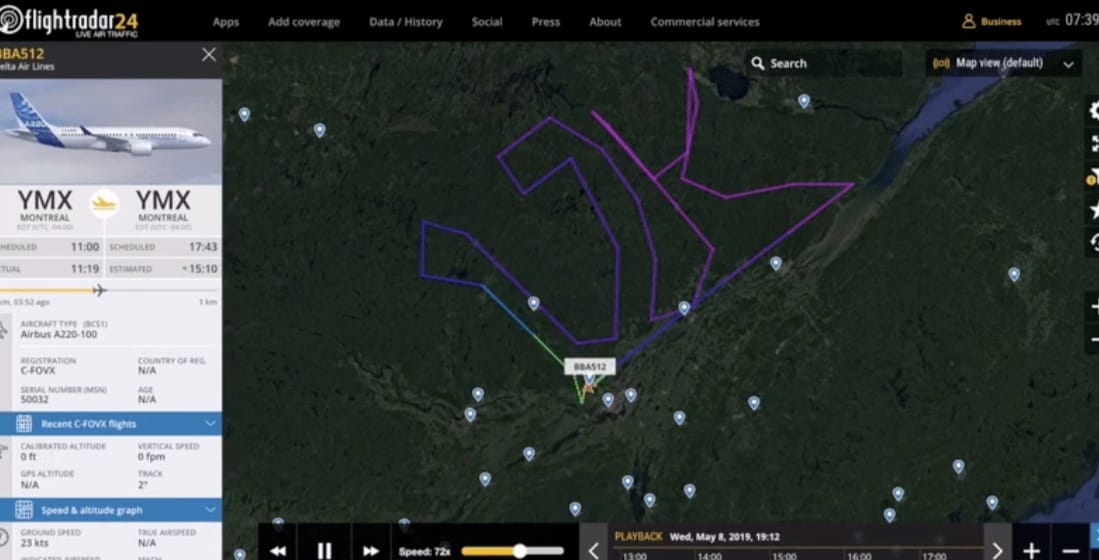Click the radar icon beside Map view
Screen dimensions: 1099x560
click(x=941, y=64)
